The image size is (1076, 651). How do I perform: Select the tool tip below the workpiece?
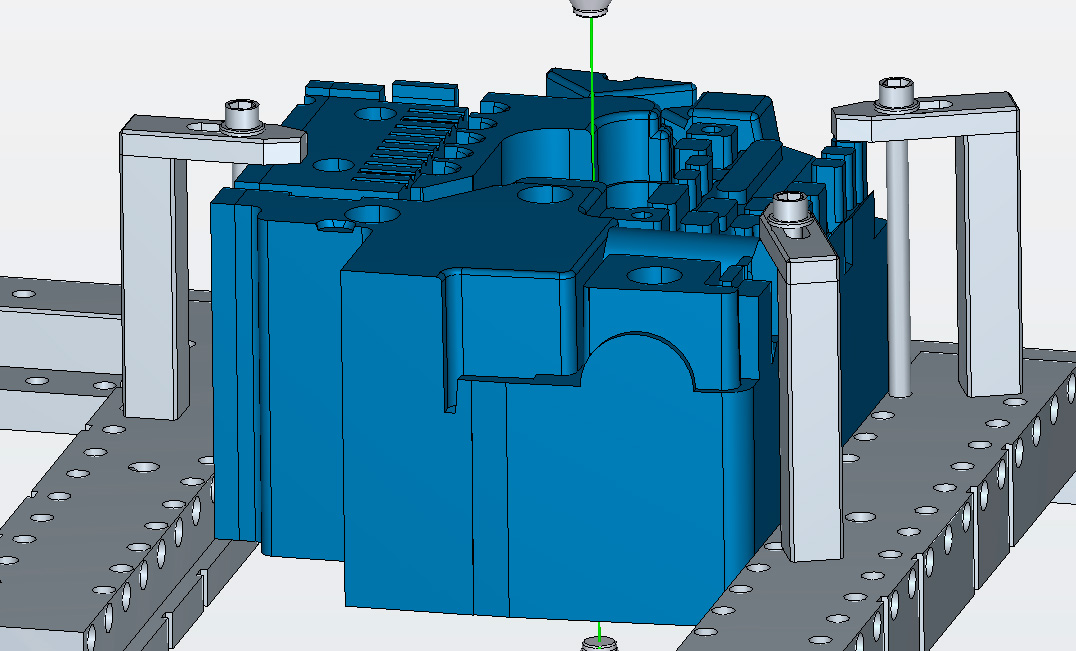point(598,642)
